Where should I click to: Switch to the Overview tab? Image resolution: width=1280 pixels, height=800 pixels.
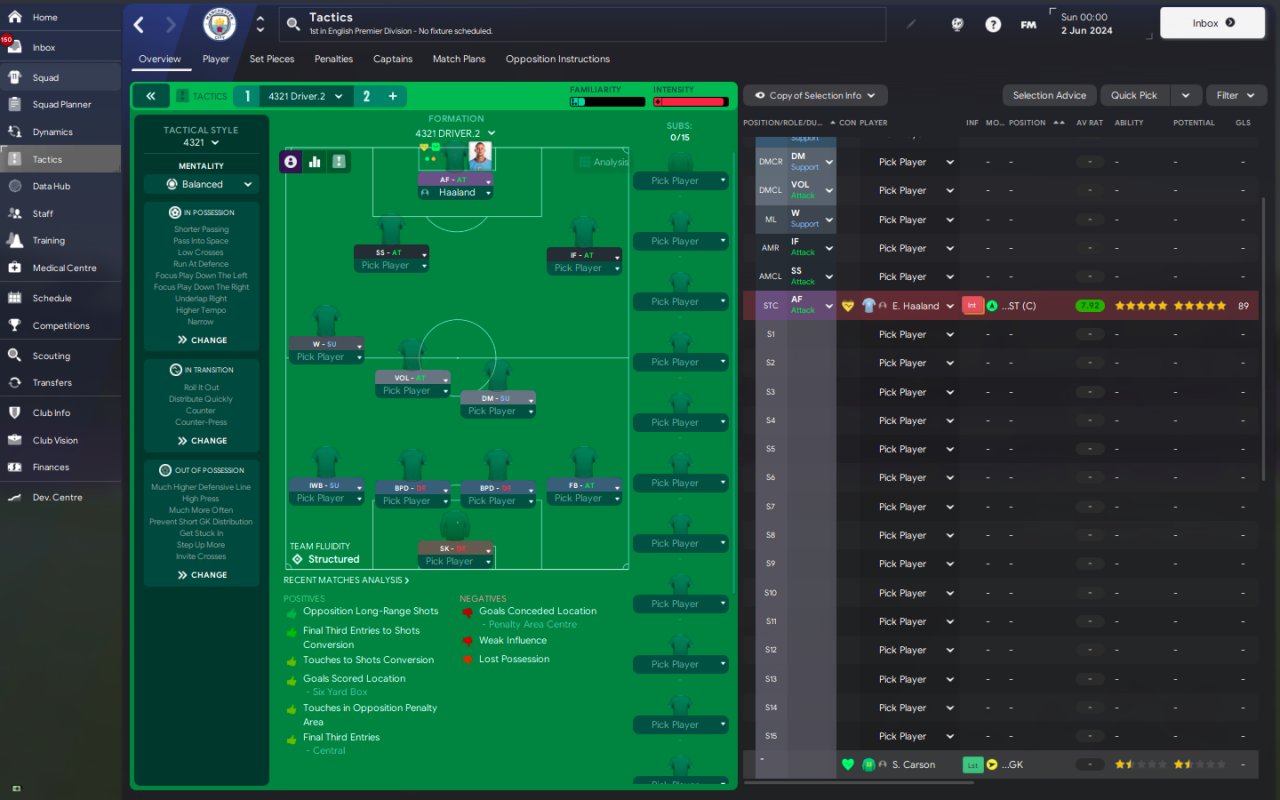point(160,59)
